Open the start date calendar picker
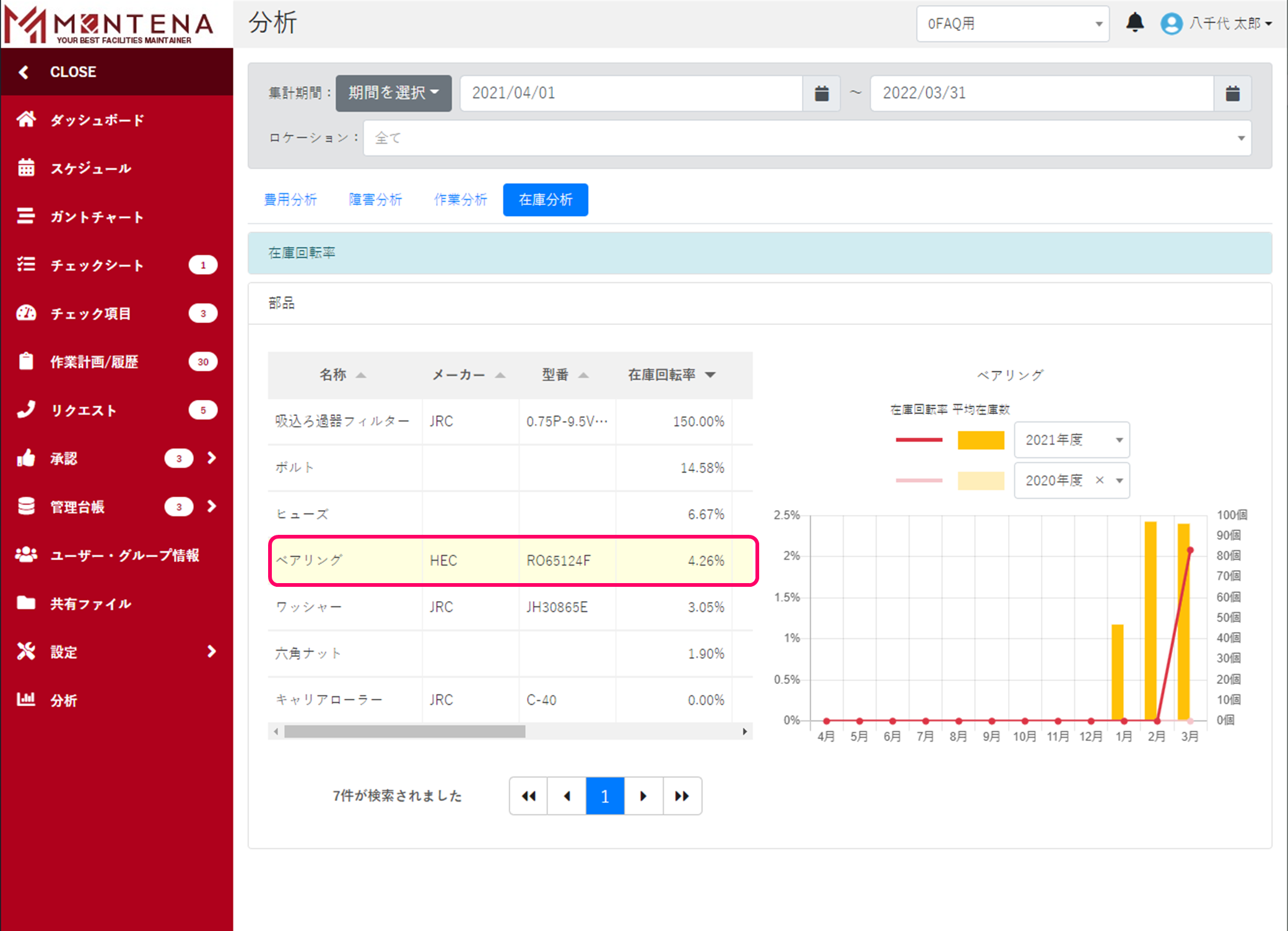Viewport: 1288px width, 931px height. click(821, 93)
